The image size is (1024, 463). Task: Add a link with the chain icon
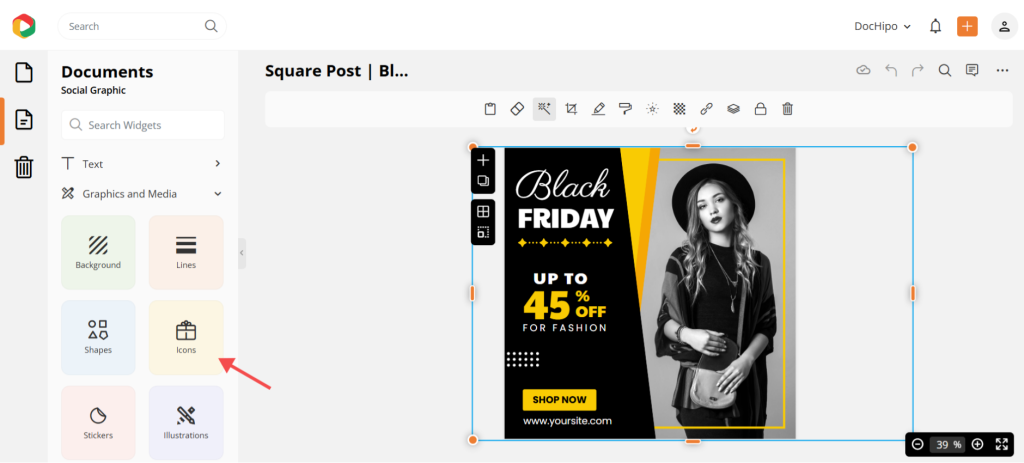tap(707, 109)
